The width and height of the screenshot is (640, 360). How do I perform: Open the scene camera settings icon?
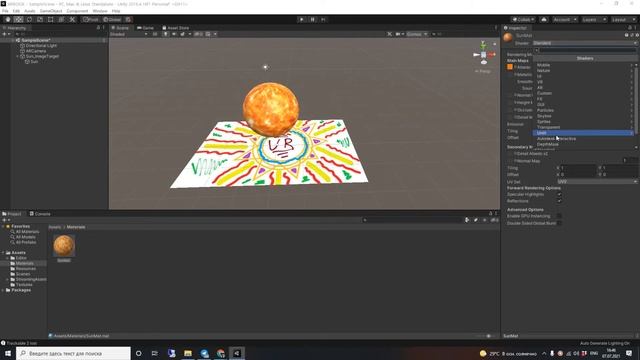398,34
